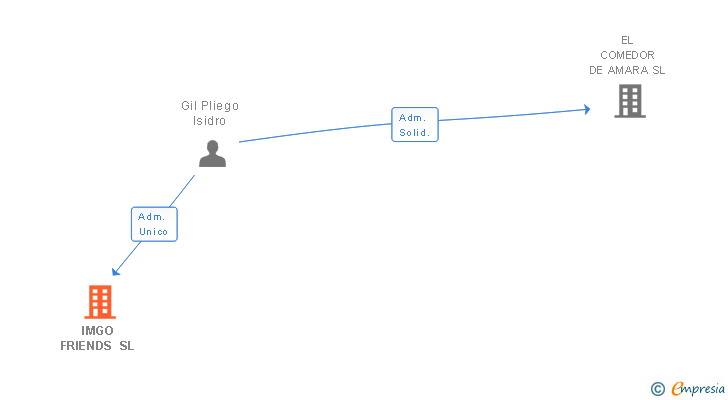The width and height of the screenshot is (728, 400).
Task: Click the Gil Pliego Isidro person icon
Action: coord(212,154)
